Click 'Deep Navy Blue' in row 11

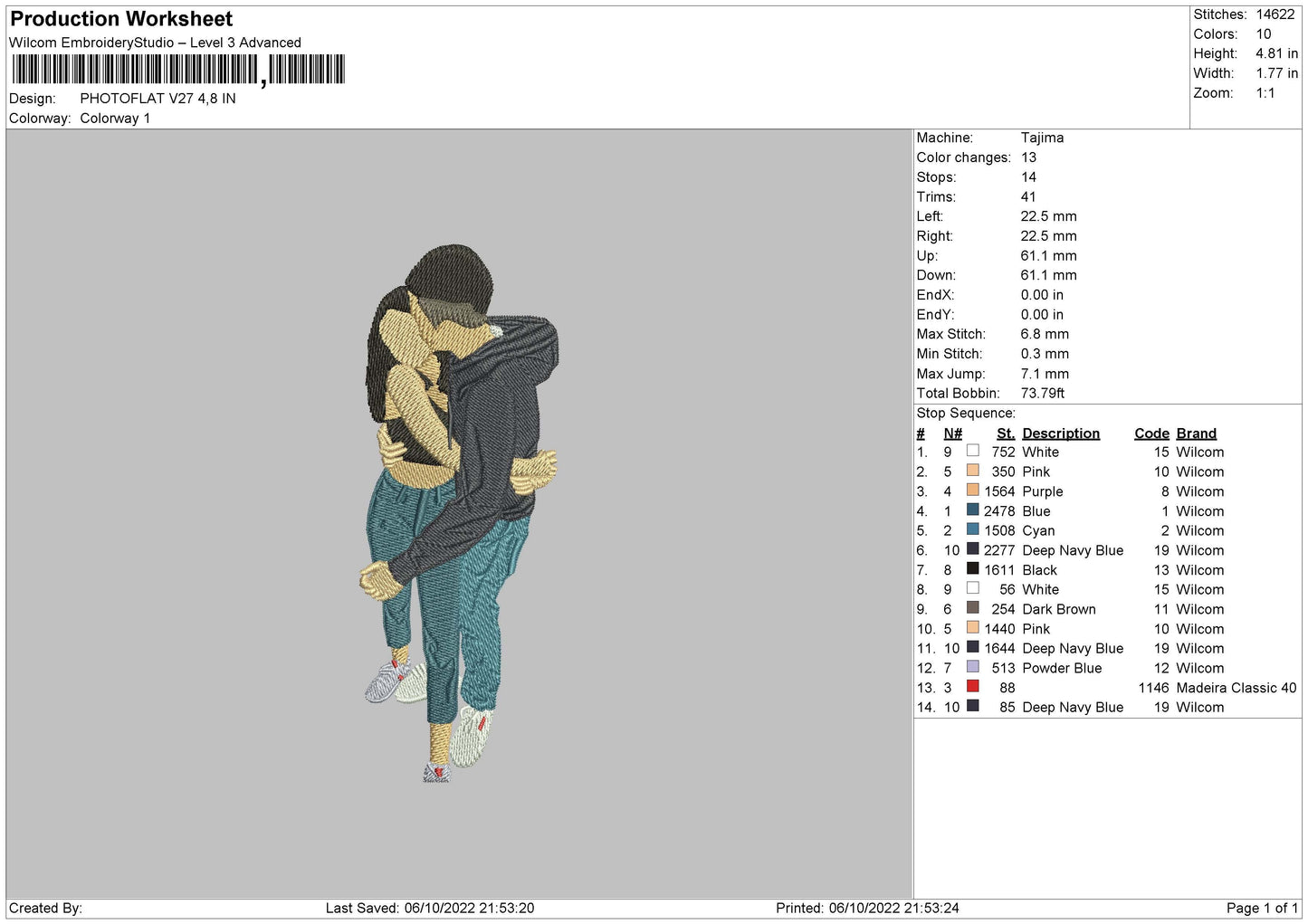(1073, 648)
